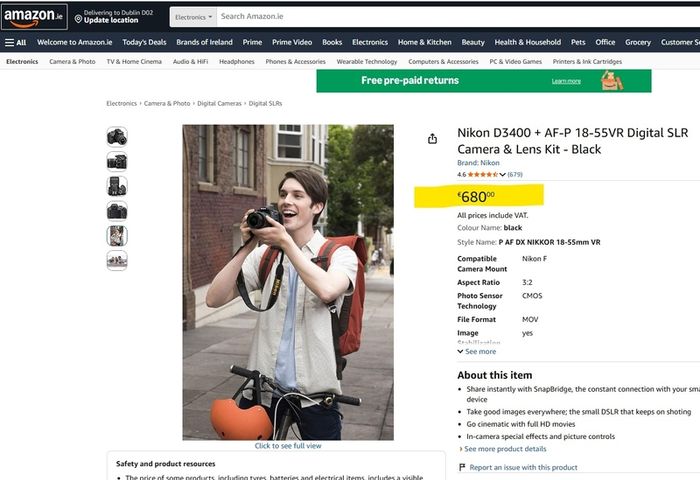Click the Search Amazon.ie field
The image size is (700, 480).
(x=458, y=17)
